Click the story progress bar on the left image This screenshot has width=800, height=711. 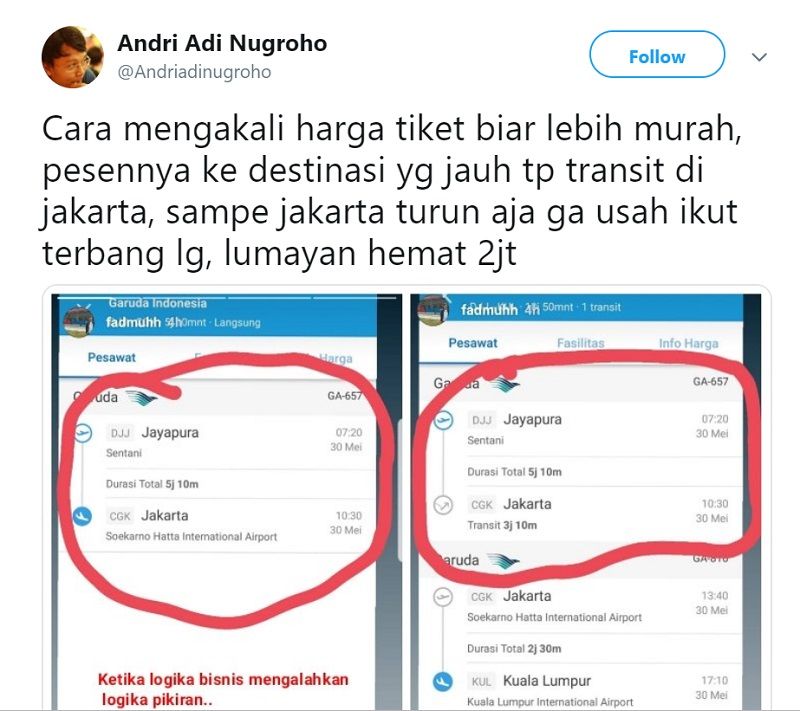tap(228, 297)
